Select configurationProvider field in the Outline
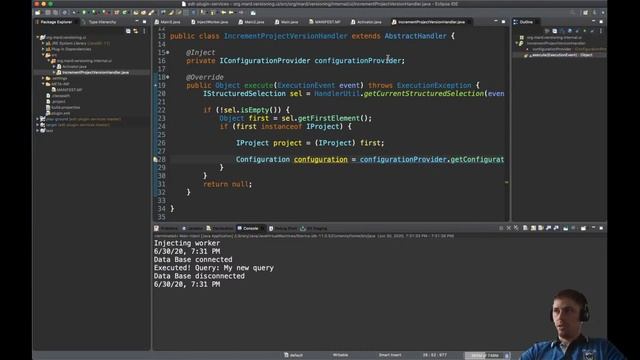This screenshot has width=640, height=360. coord(569,49)
